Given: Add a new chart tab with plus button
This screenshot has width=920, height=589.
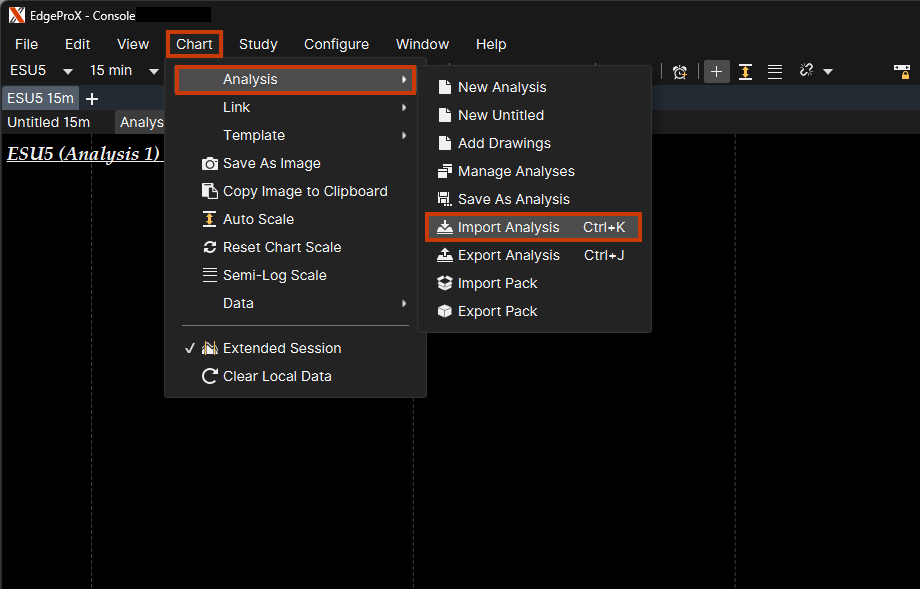Looking at the screenshot, I should tap(92, 98).
